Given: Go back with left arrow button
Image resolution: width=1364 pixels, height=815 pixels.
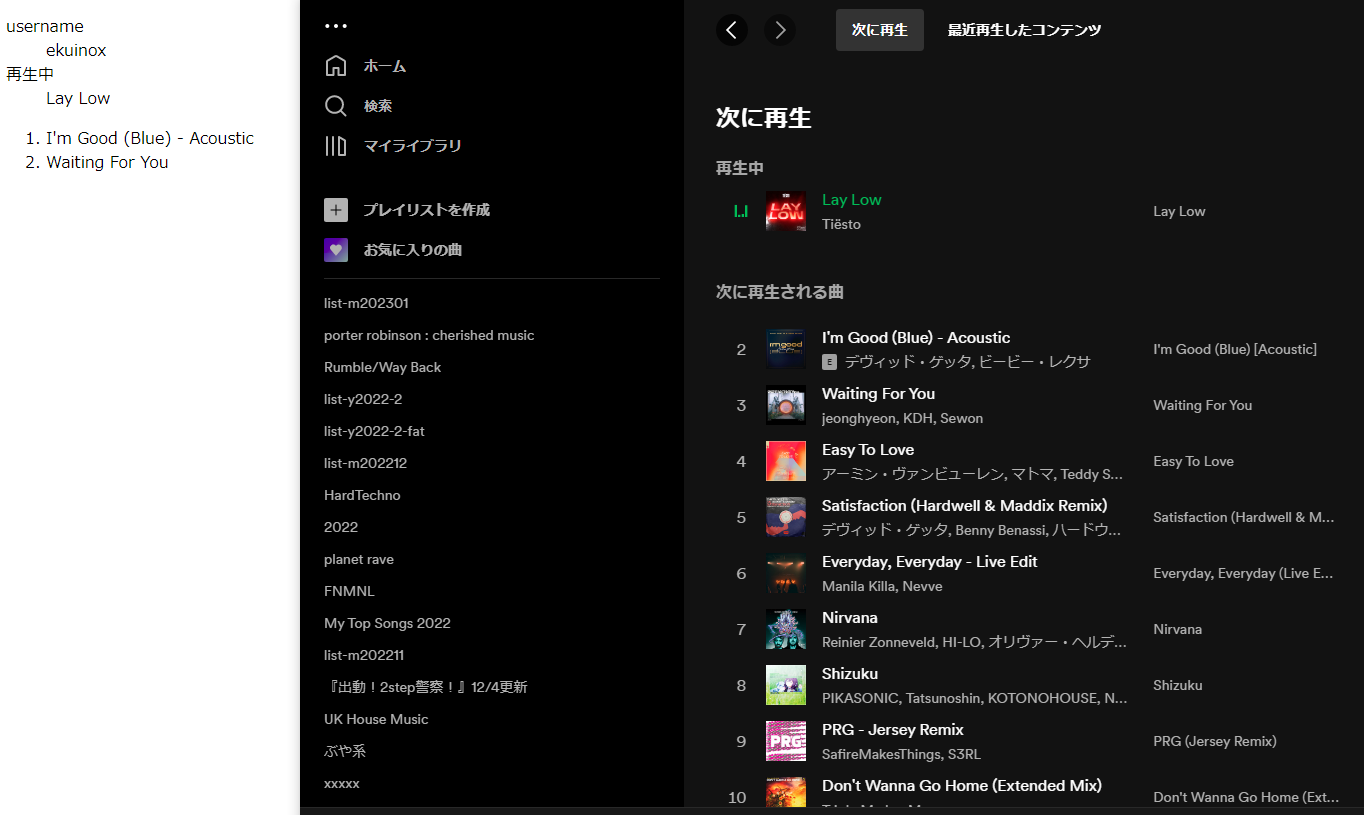Looking at the screenshot, I should [x=732, y=30].
